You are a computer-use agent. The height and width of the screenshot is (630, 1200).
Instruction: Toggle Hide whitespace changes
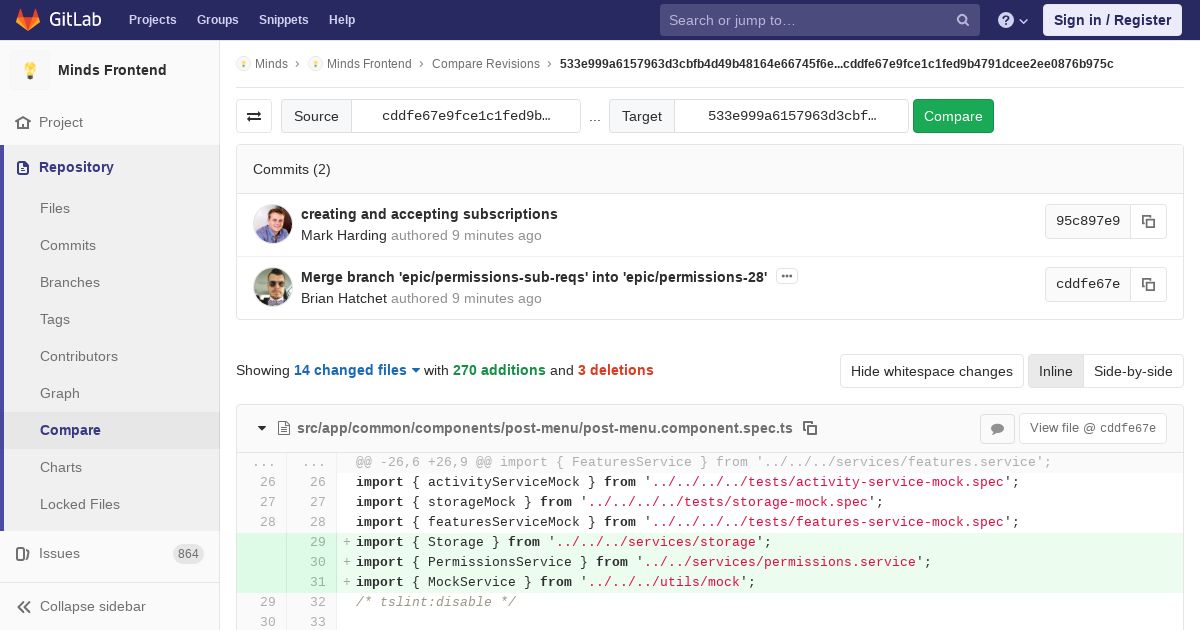(x=932, y=371)
